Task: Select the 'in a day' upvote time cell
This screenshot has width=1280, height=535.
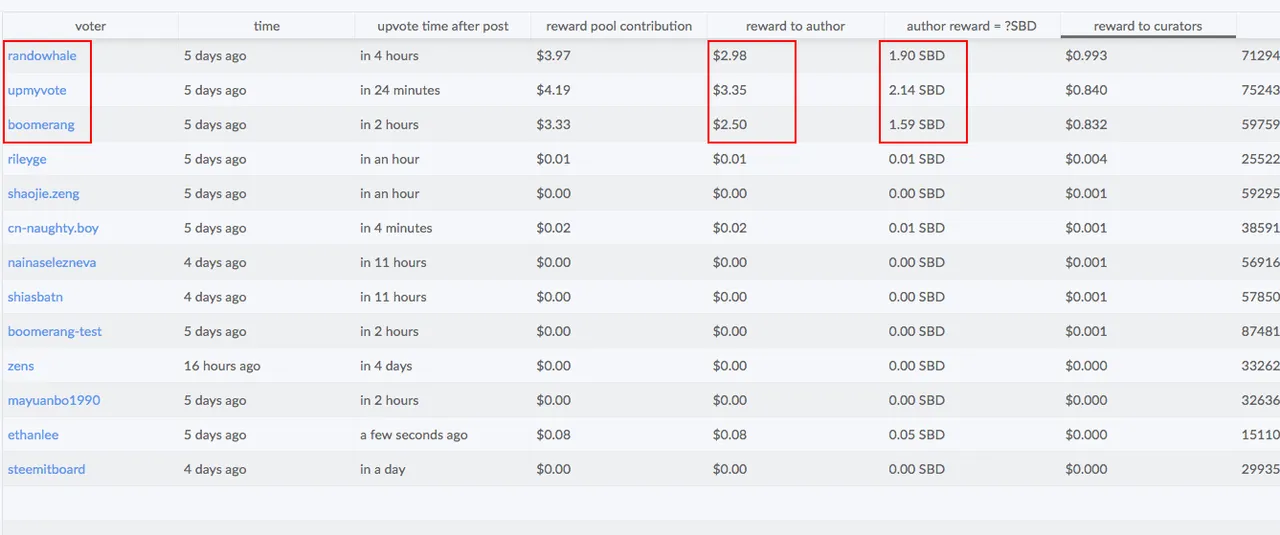Action: 383,470
